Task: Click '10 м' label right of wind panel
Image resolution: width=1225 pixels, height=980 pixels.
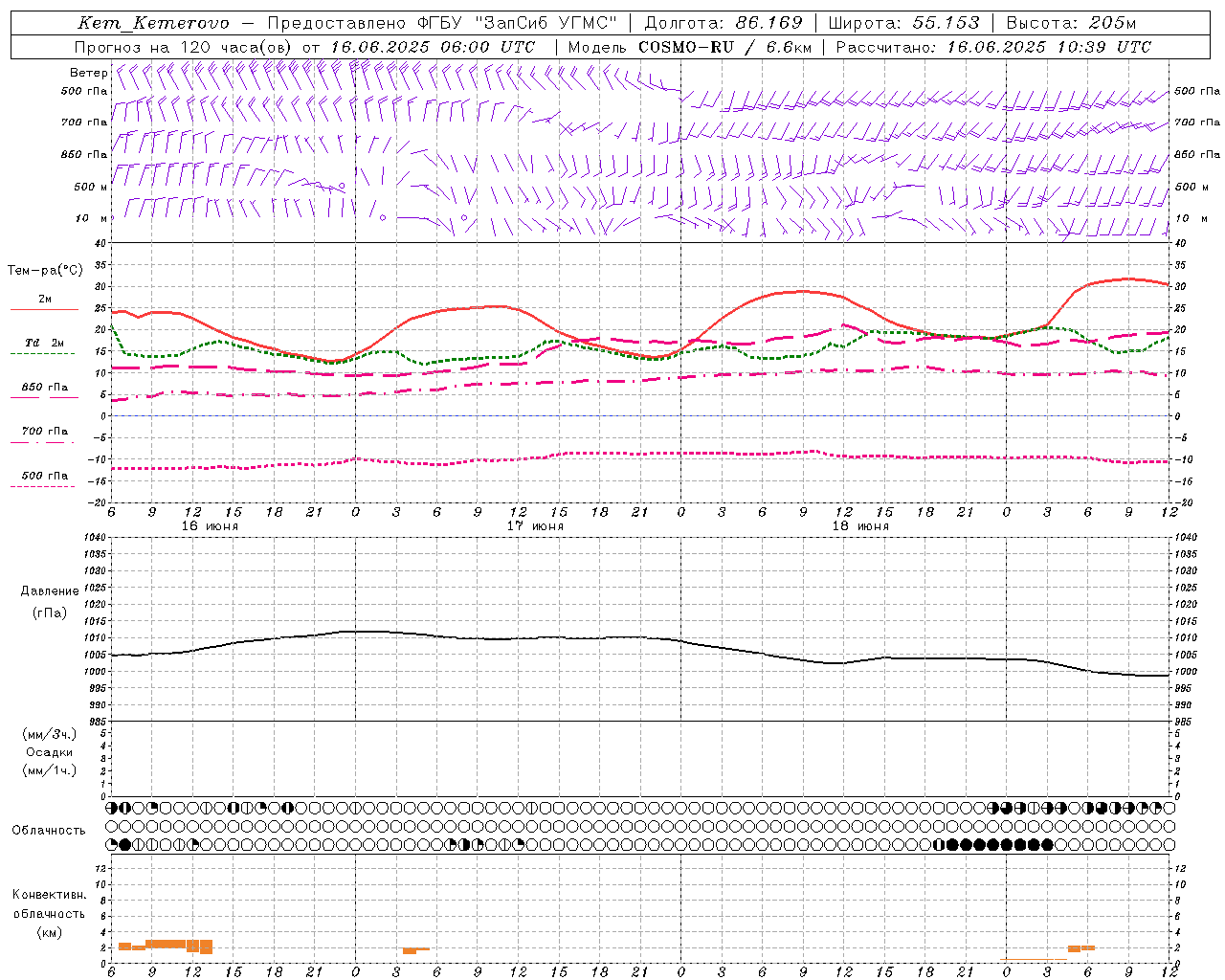Action: pos(1191,218)
